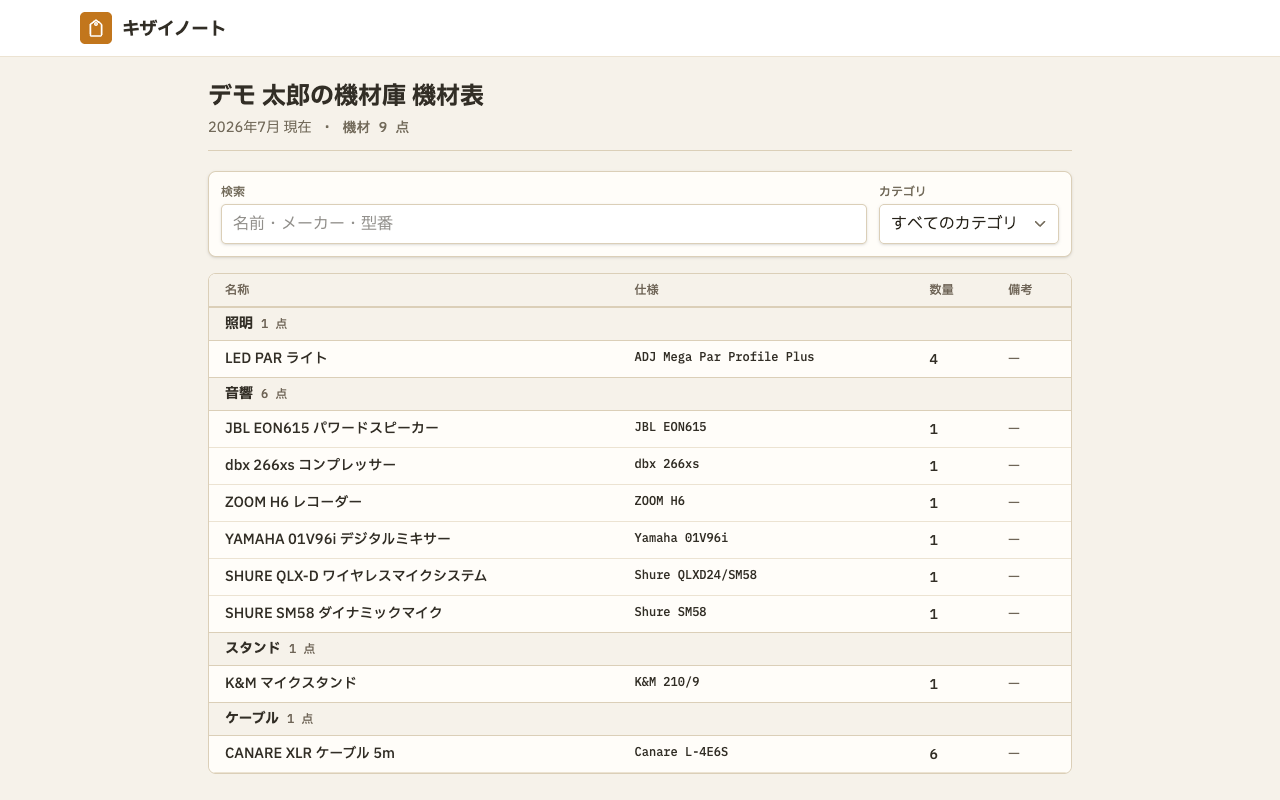The width and height of the screenshot is (1280, 800).
Task: Select the LED PAR ライト row
Action: 640,359
